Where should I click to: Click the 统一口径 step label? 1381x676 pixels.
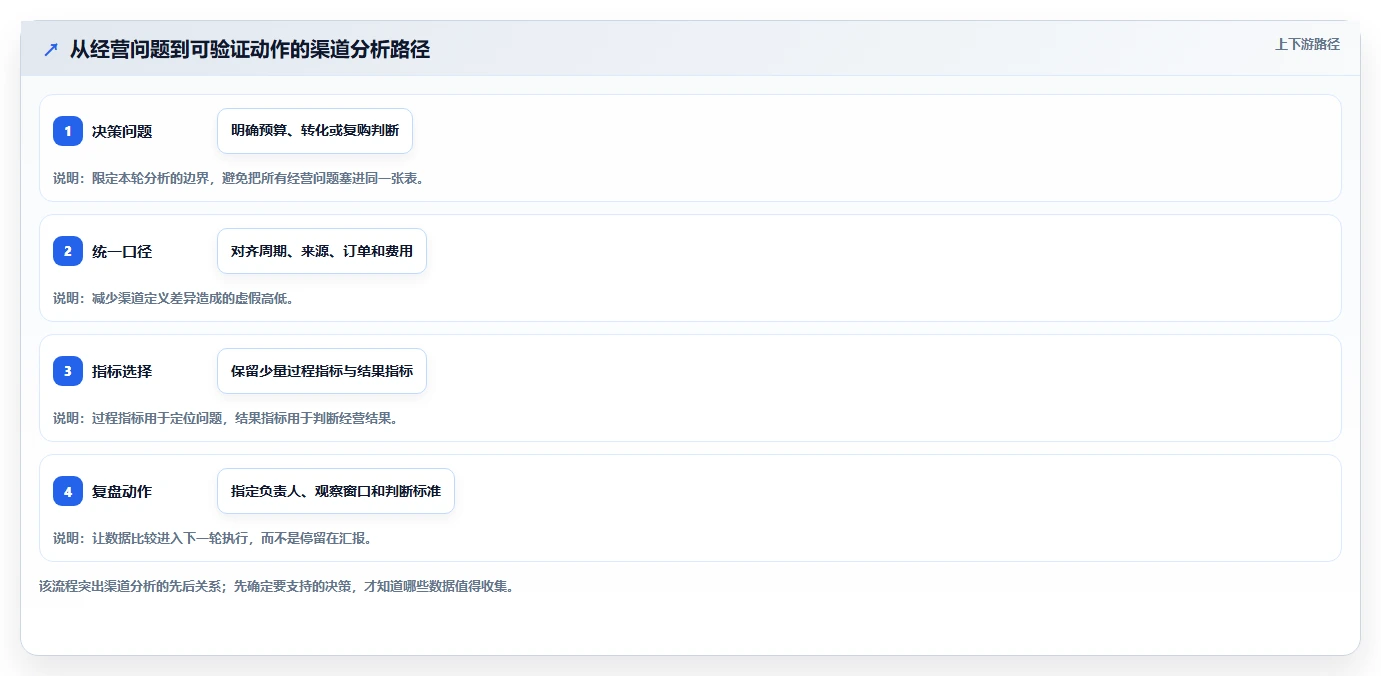tap(122, 251)
